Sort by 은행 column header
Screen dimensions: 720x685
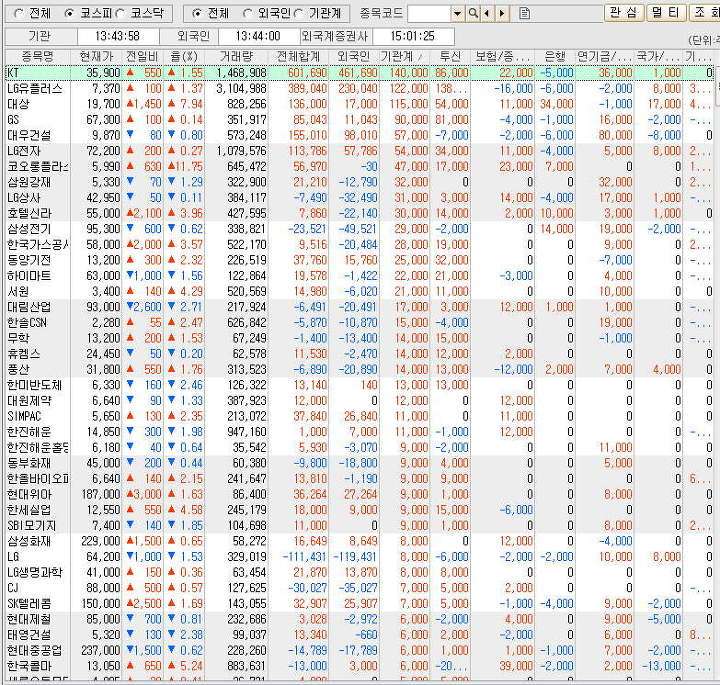[x=555, y=56]
